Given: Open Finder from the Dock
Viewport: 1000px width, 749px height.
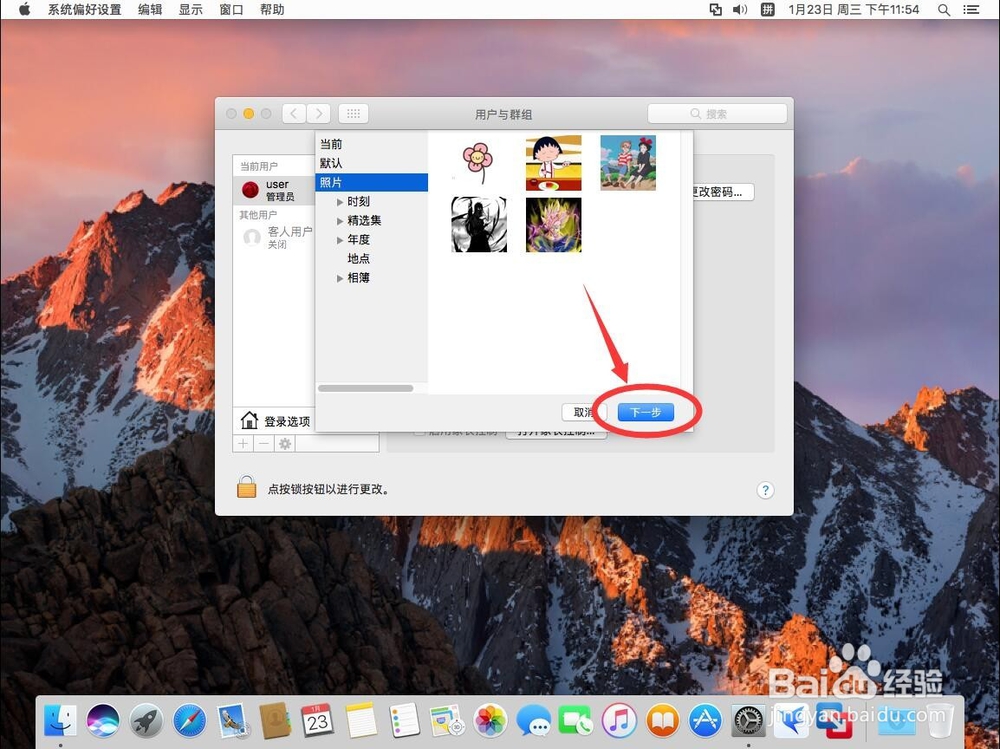Looking at the screenshot, I should (61, 721).
